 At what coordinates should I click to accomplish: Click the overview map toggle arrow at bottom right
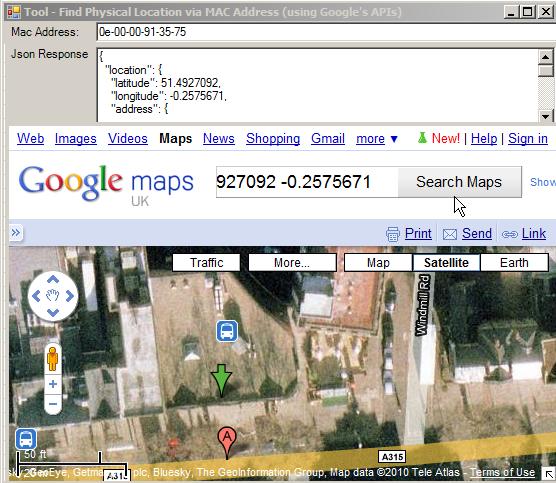(549, 474)
